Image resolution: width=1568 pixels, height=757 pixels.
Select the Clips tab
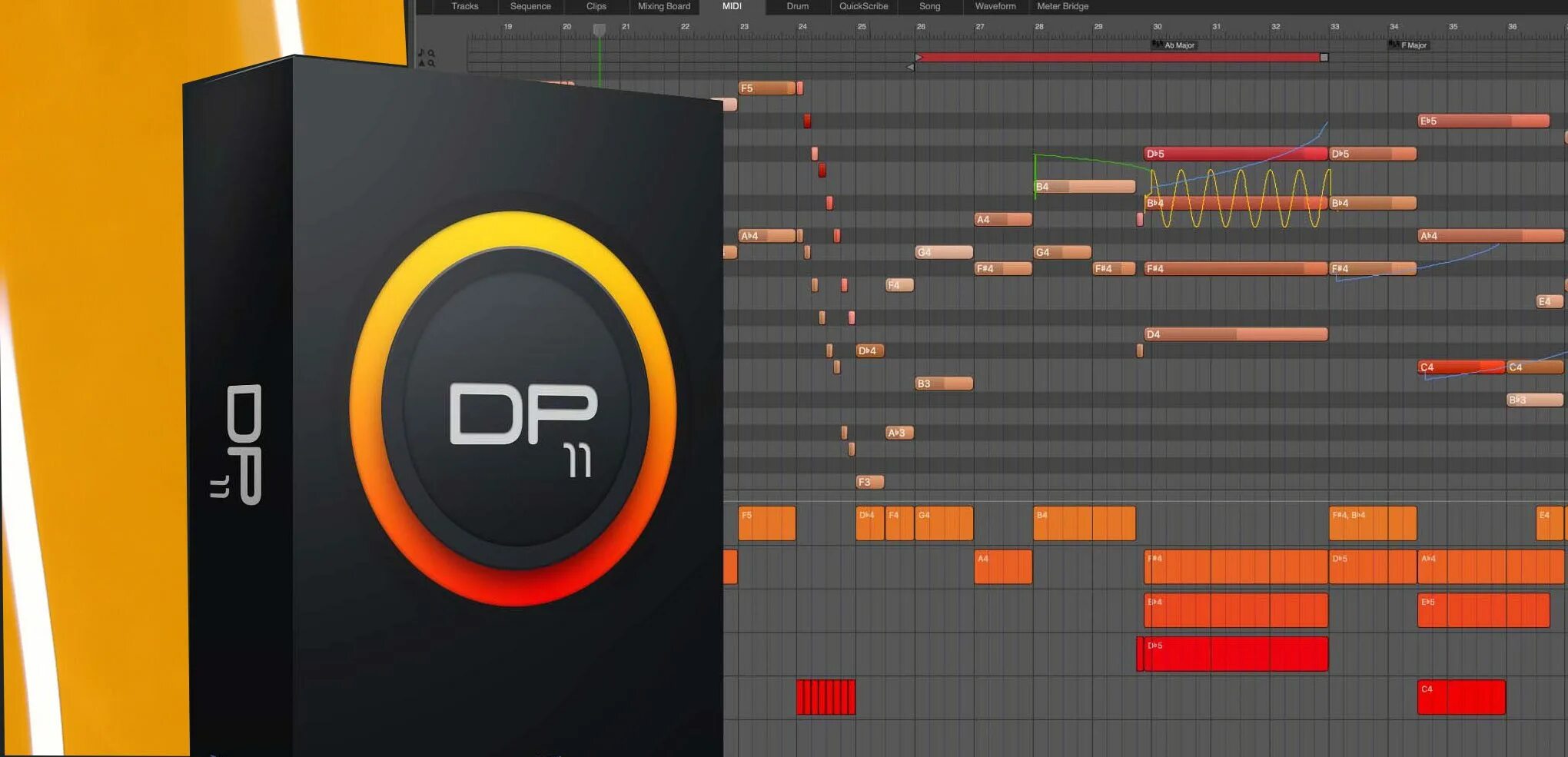tap(596, 6)
